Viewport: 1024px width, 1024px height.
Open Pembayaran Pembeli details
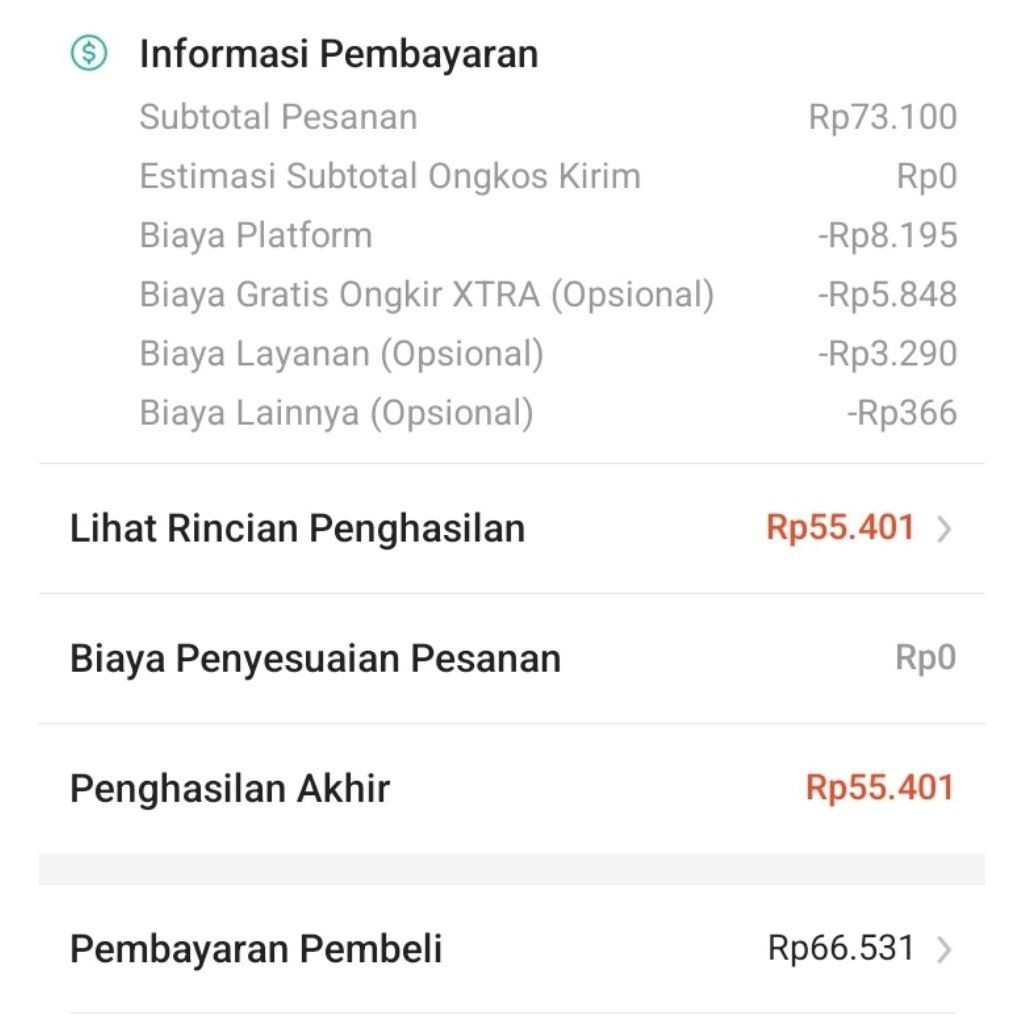tap(511, 949)
